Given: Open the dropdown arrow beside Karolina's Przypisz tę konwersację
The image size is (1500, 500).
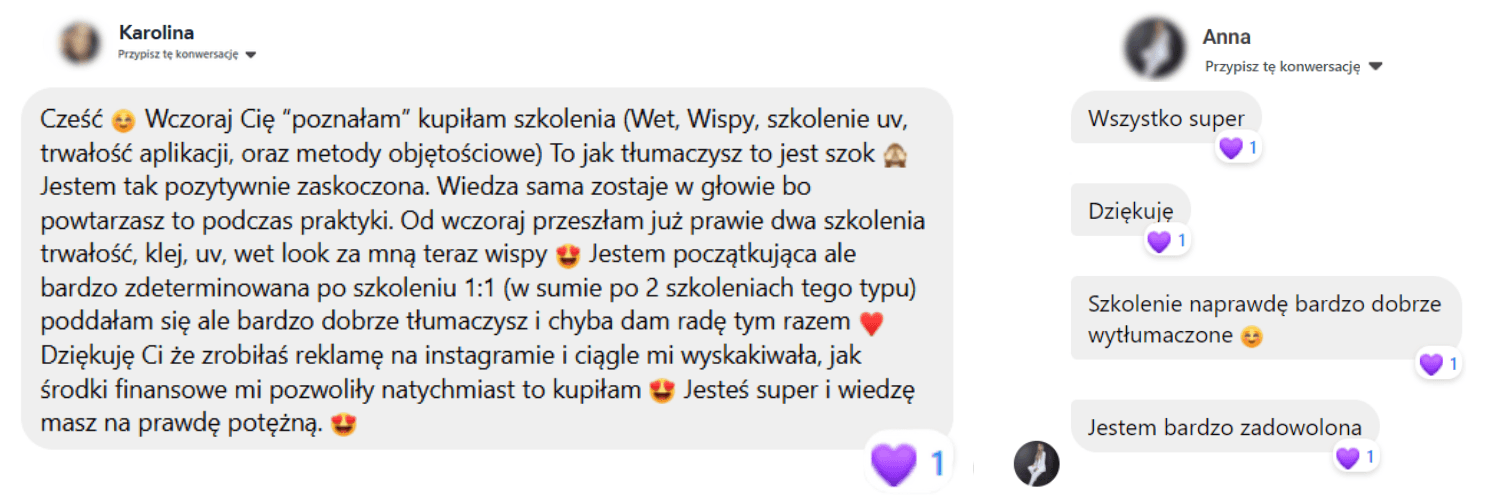Looking at the screenshot, I should point(251,55).
